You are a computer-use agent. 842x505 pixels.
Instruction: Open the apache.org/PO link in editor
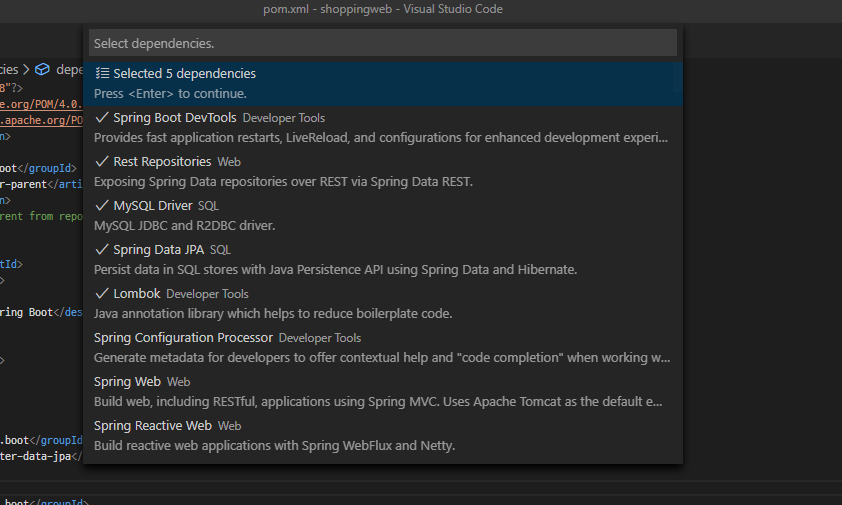pos(41,120)
